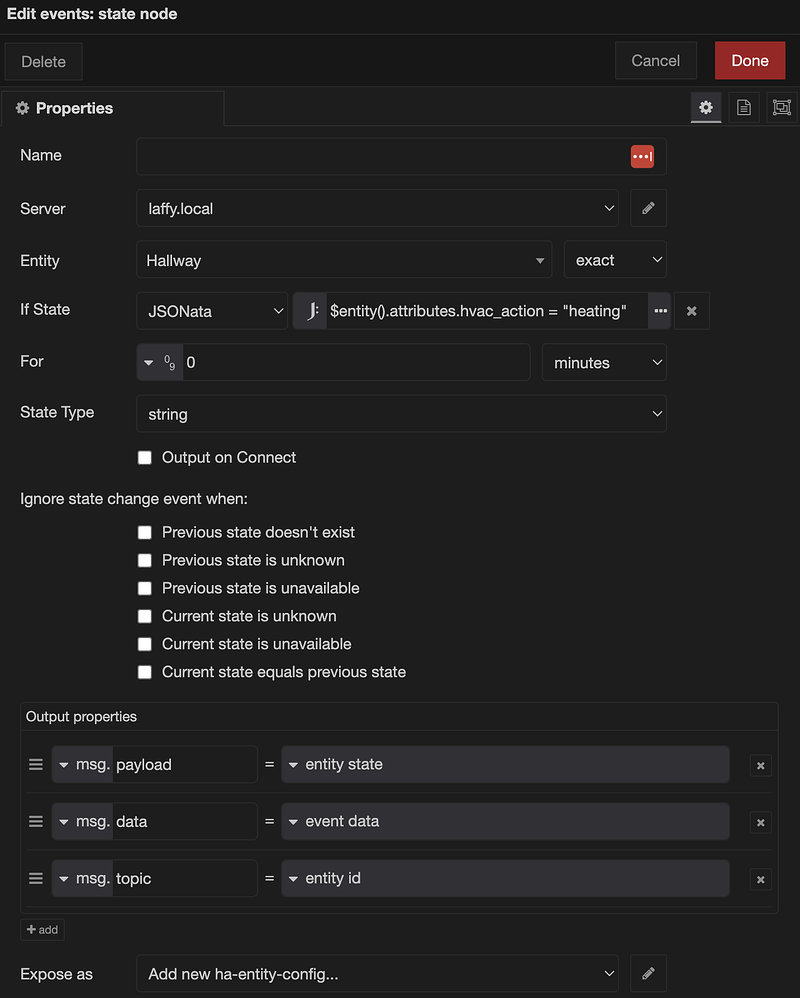The image size is (800, 998).
Task: Click the properties gear icon
Action: coord(706,108)
